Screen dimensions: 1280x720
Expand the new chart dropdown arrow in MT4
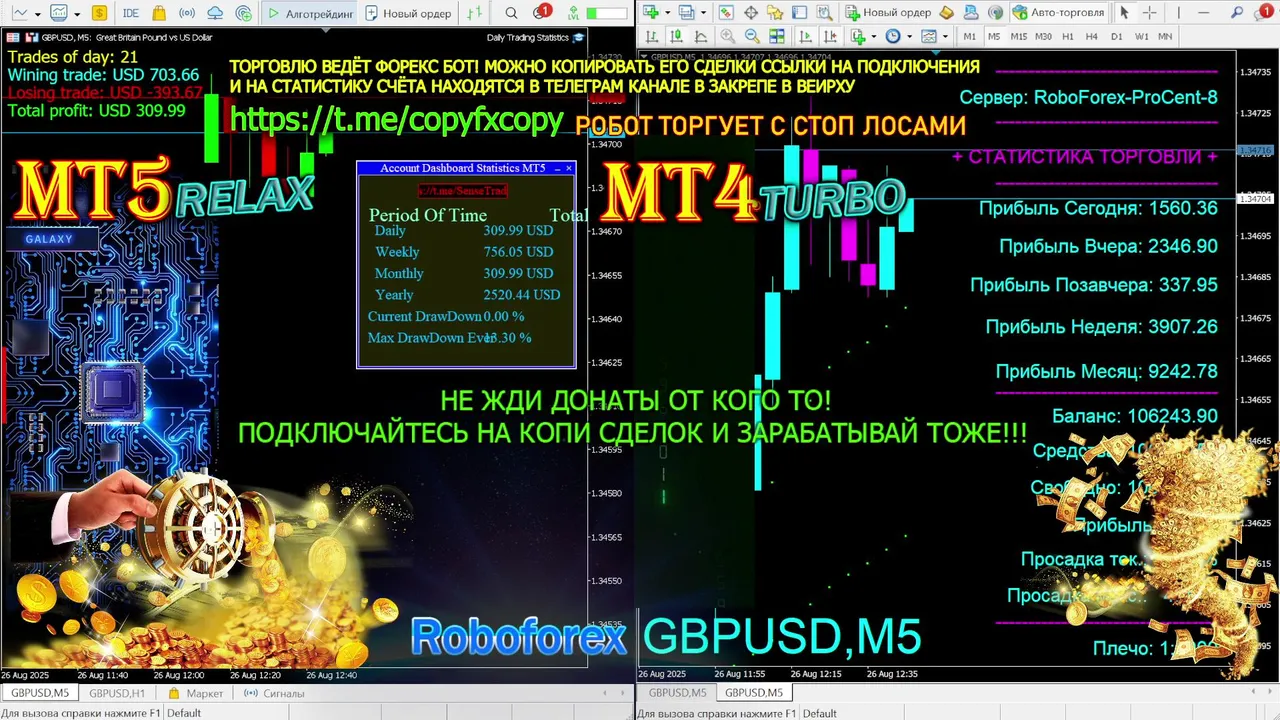pos(667,12)
